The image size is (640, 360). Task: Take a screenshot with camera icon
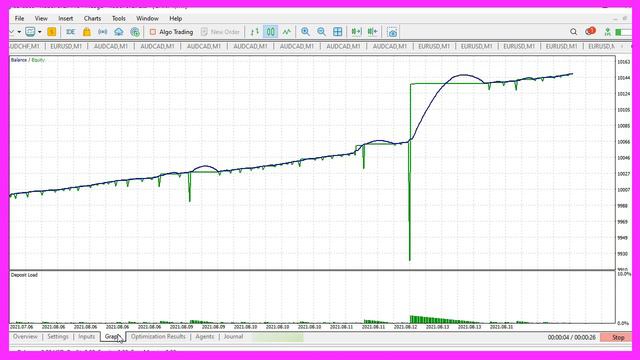pos(392,32)
